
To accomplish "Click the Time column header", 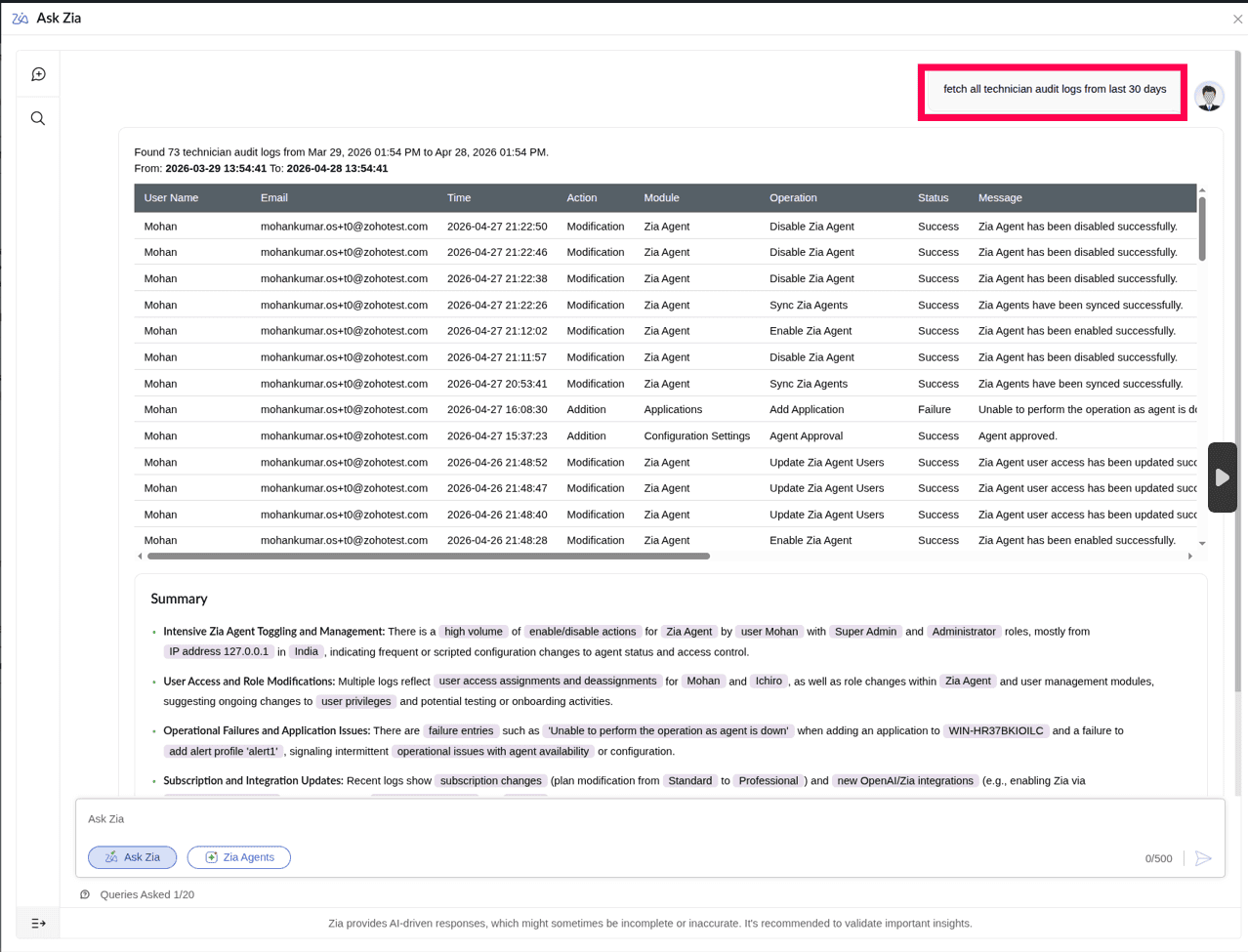I will point(459,197).
